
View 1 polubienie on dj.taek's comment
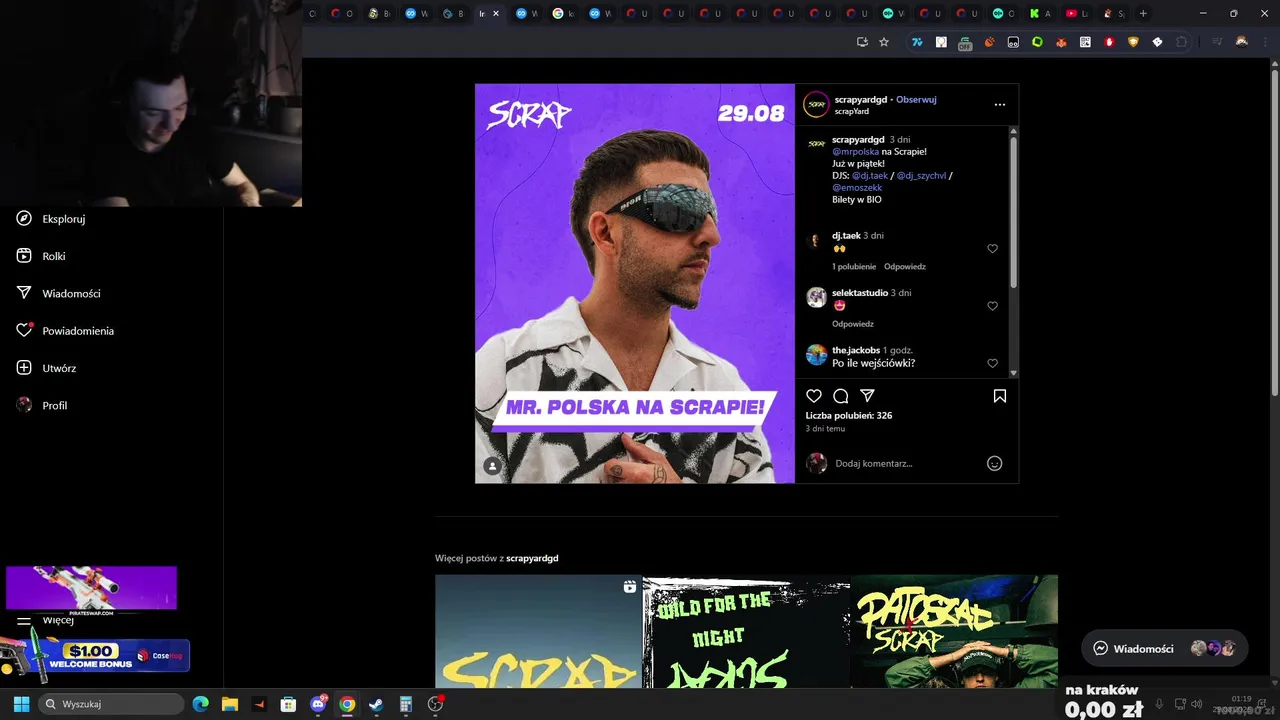click(854, 267)
